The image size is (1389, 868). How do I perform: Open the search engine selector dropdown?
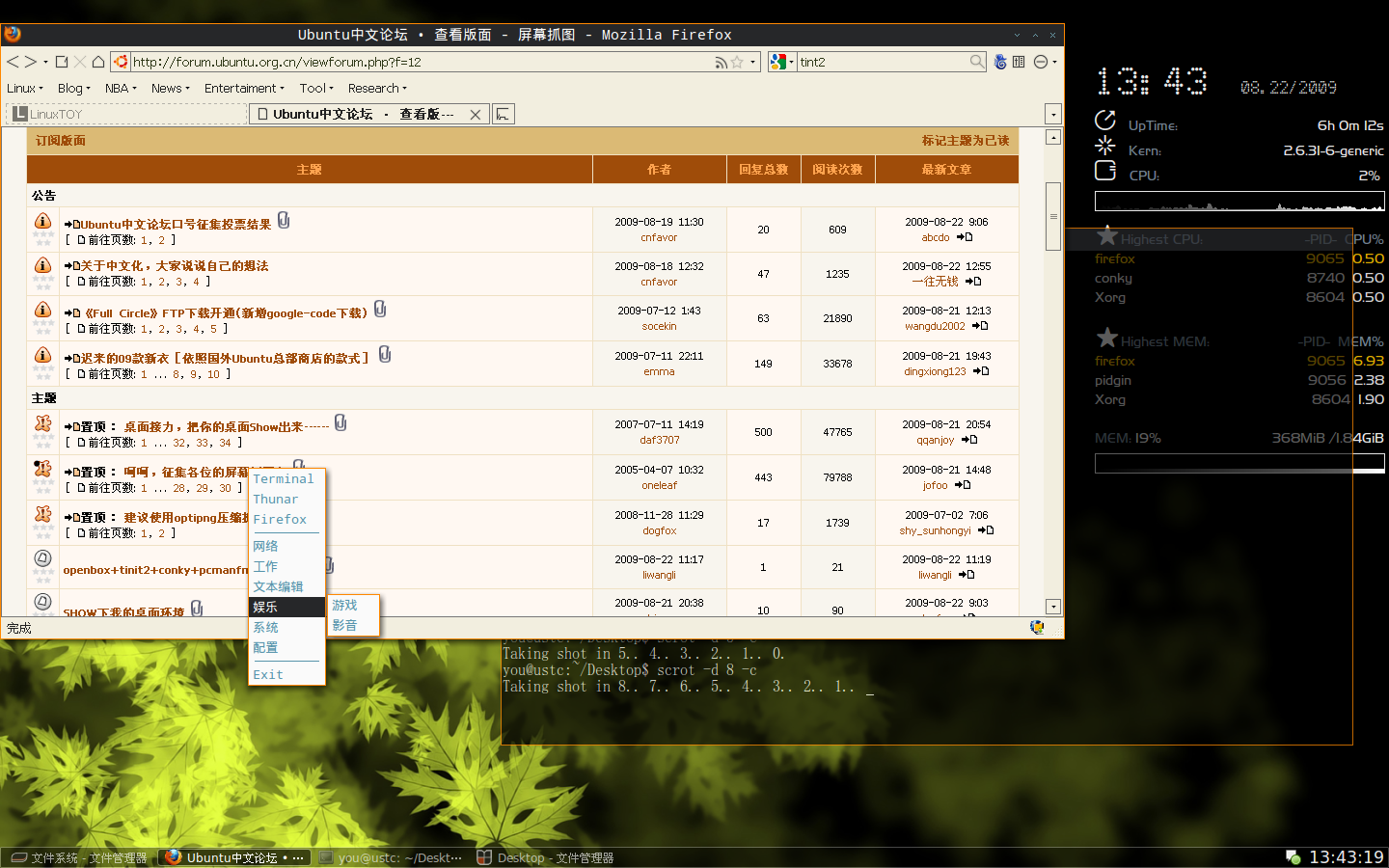click(782, 62)
